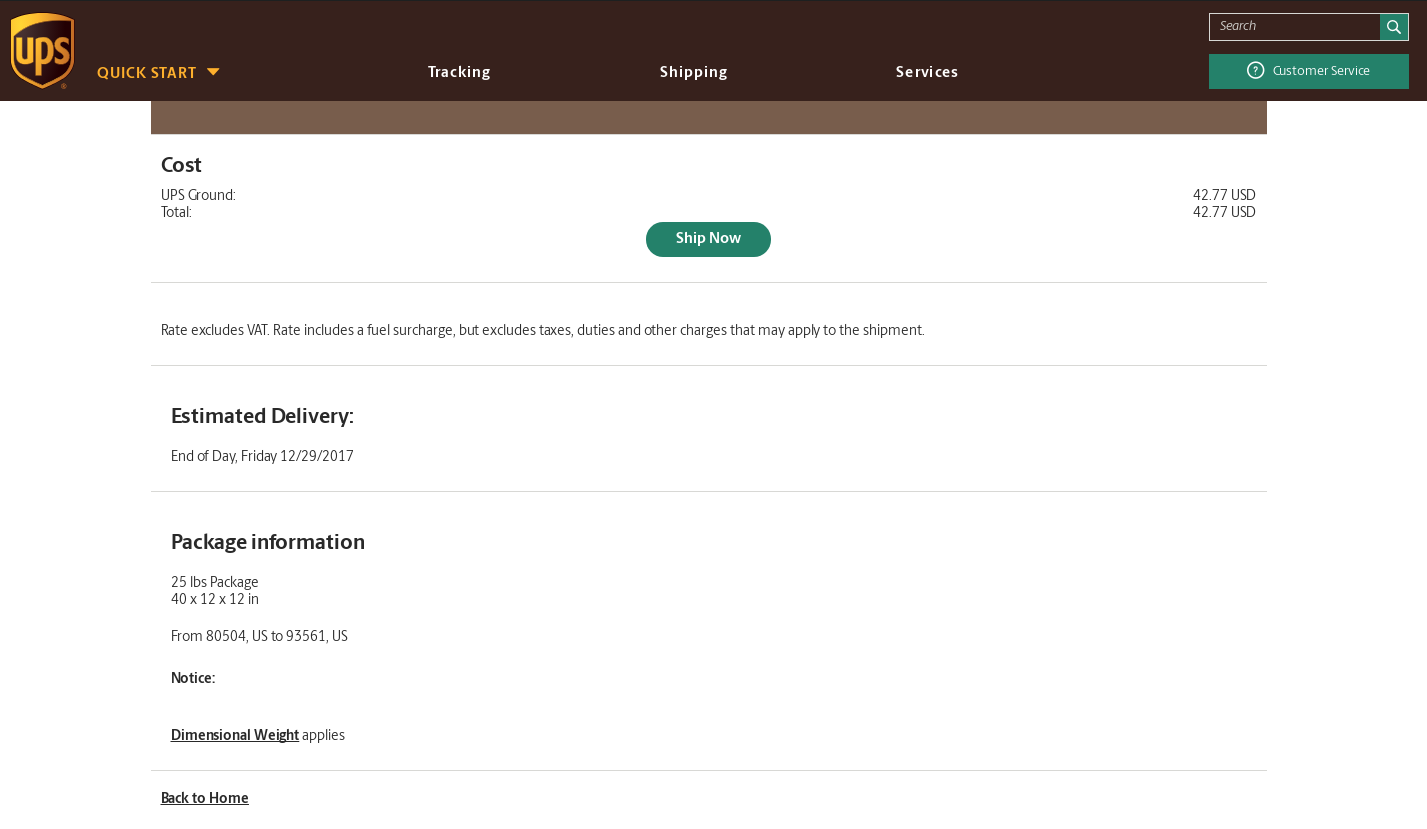The height and width of the screenshot is (829, 1427).
Task: Click the Package information heading
Action: coord(268,542)
